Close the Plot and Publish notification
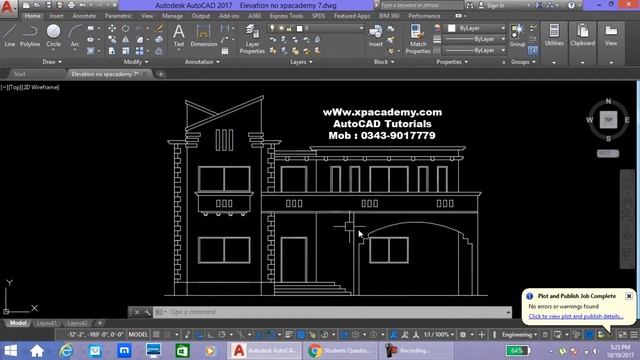This screenshot has width=640, height=360. click(629, 296)
